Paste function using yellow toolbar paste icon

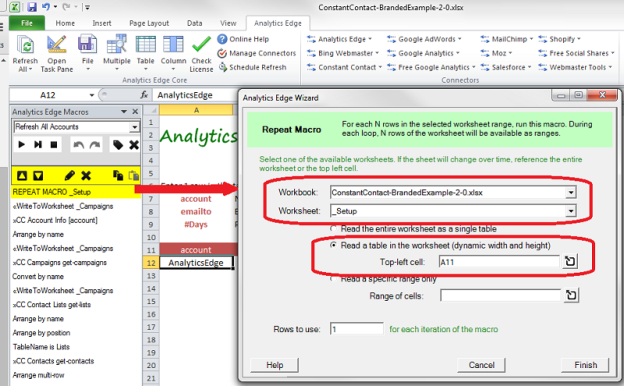(x=134, y=175)
